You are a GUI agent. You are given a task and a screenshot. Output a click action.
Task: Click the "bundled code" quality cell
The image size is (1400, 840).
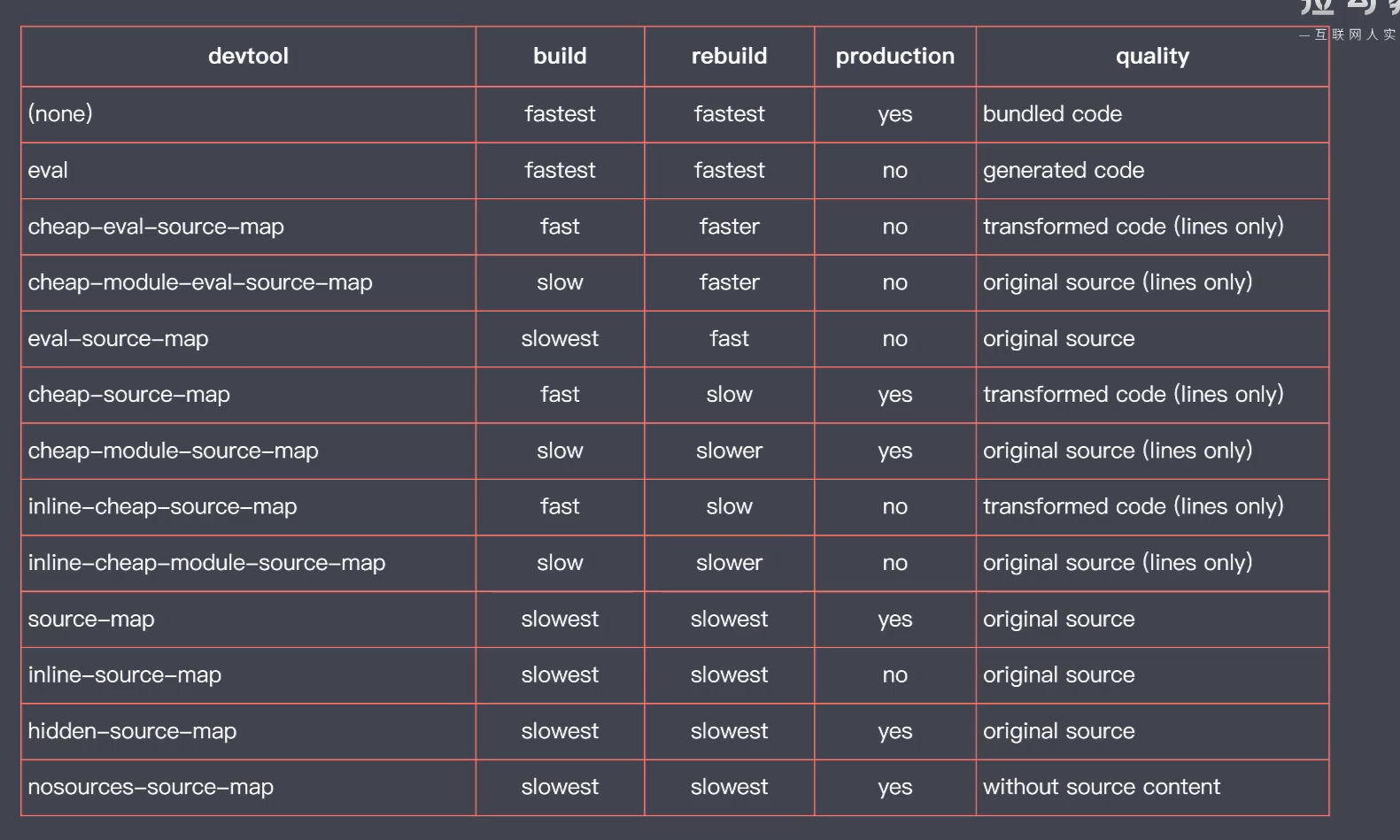pyautogui.click(x=1052, y=114)
